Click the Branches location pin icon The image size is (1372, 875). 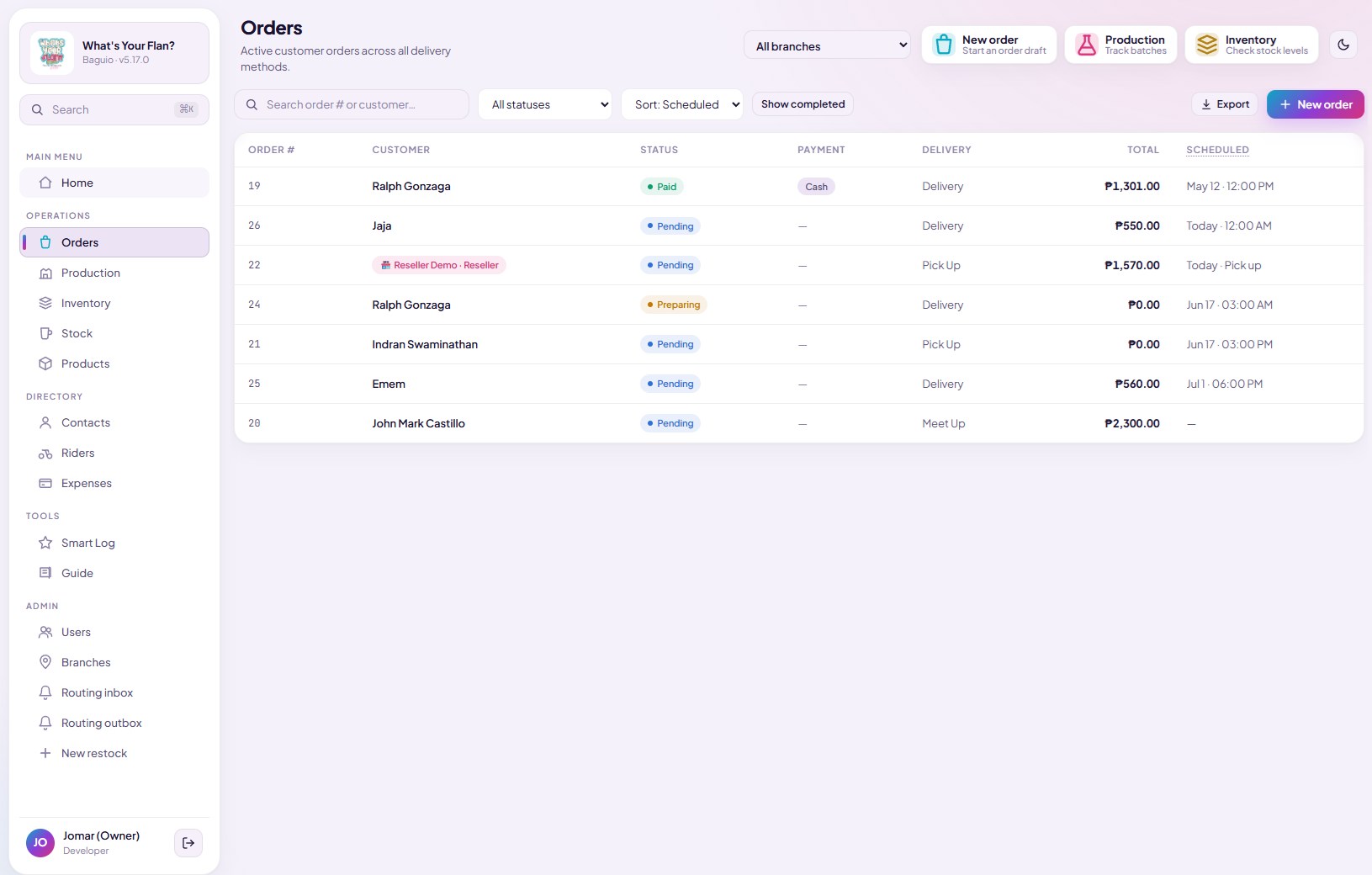45,662
